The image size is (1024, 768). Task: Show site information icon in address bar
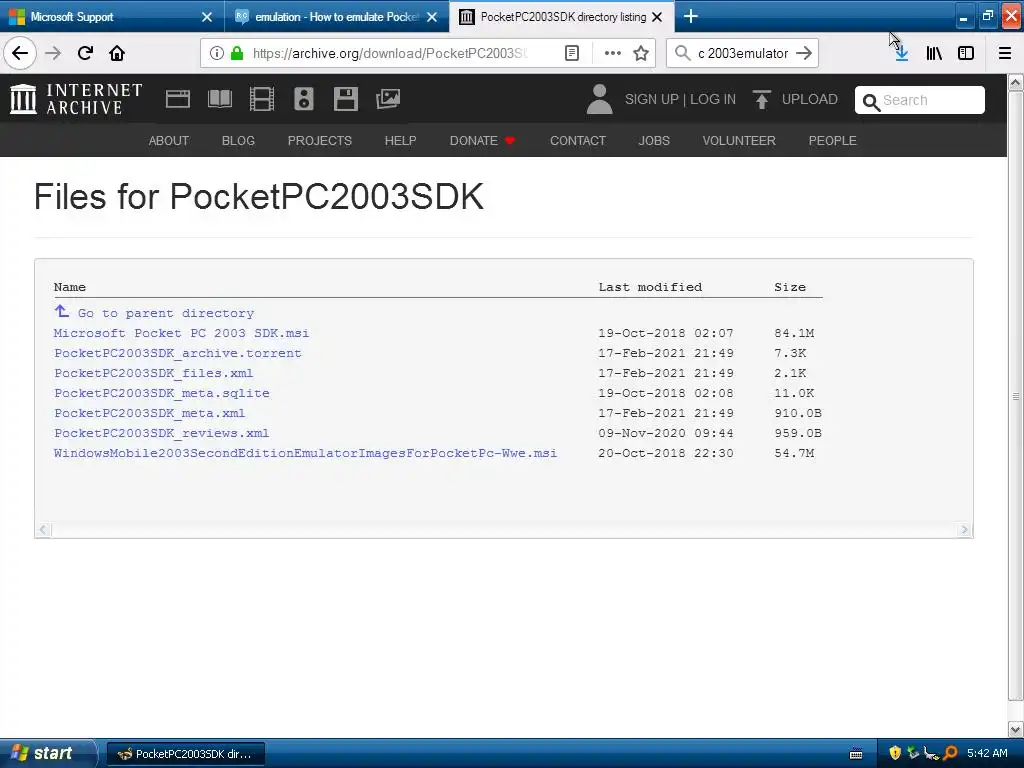pyautogui.click(x=217, y=53)
